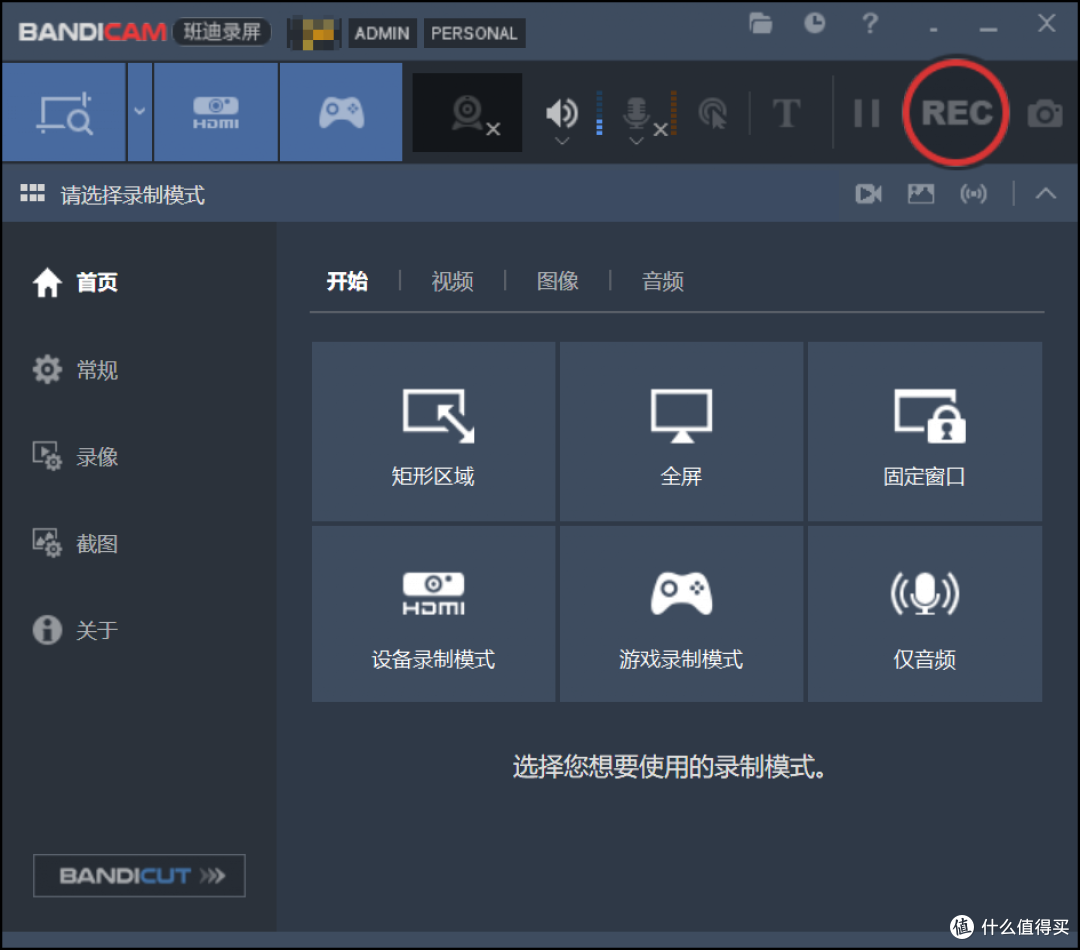This screenshot has height=950, width=1080.
Task: Click the microphone level meter
Action: [x=673, y=112]
